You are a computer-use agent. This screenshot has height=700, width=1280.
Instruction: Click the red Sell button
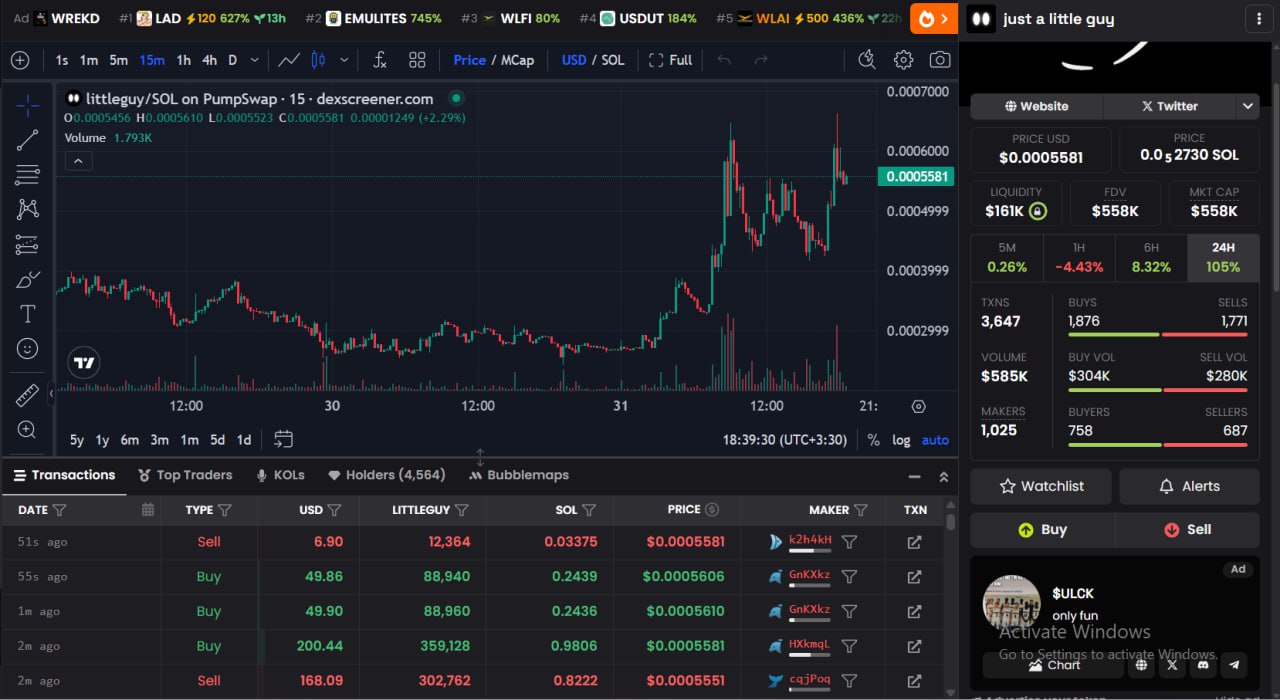1187,530
